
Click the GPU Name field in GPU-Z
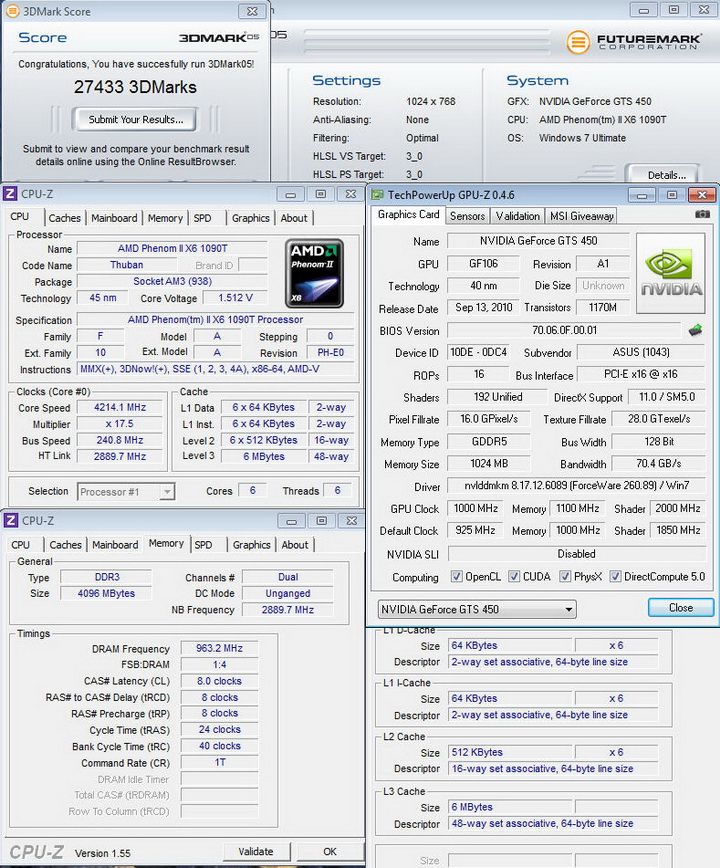[538, 241]
